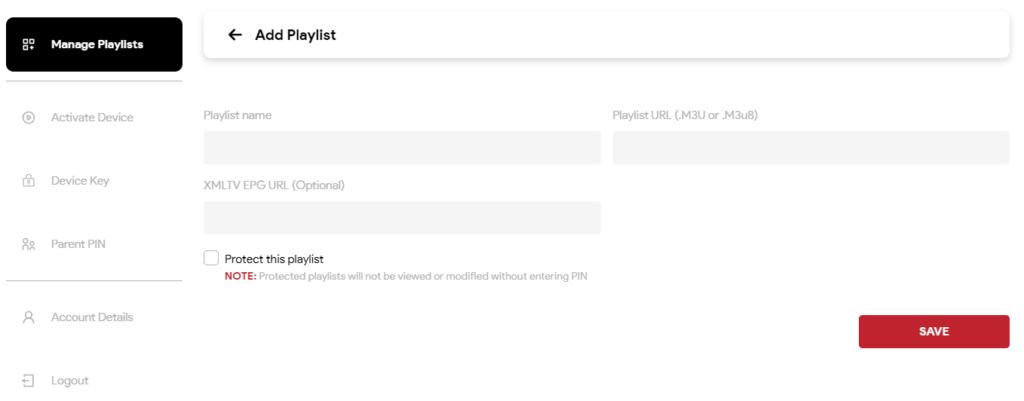Viewport: 1024px width, 401px height.
Task: Click the Account Details person icon
Action: point(29,317)
